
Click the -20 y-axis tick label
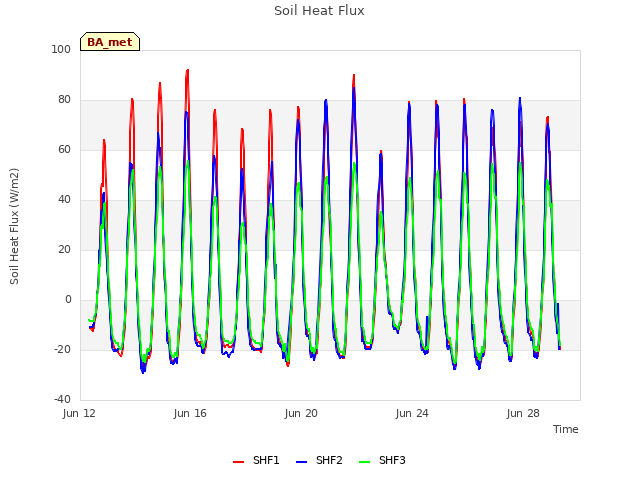coord(62,349)
